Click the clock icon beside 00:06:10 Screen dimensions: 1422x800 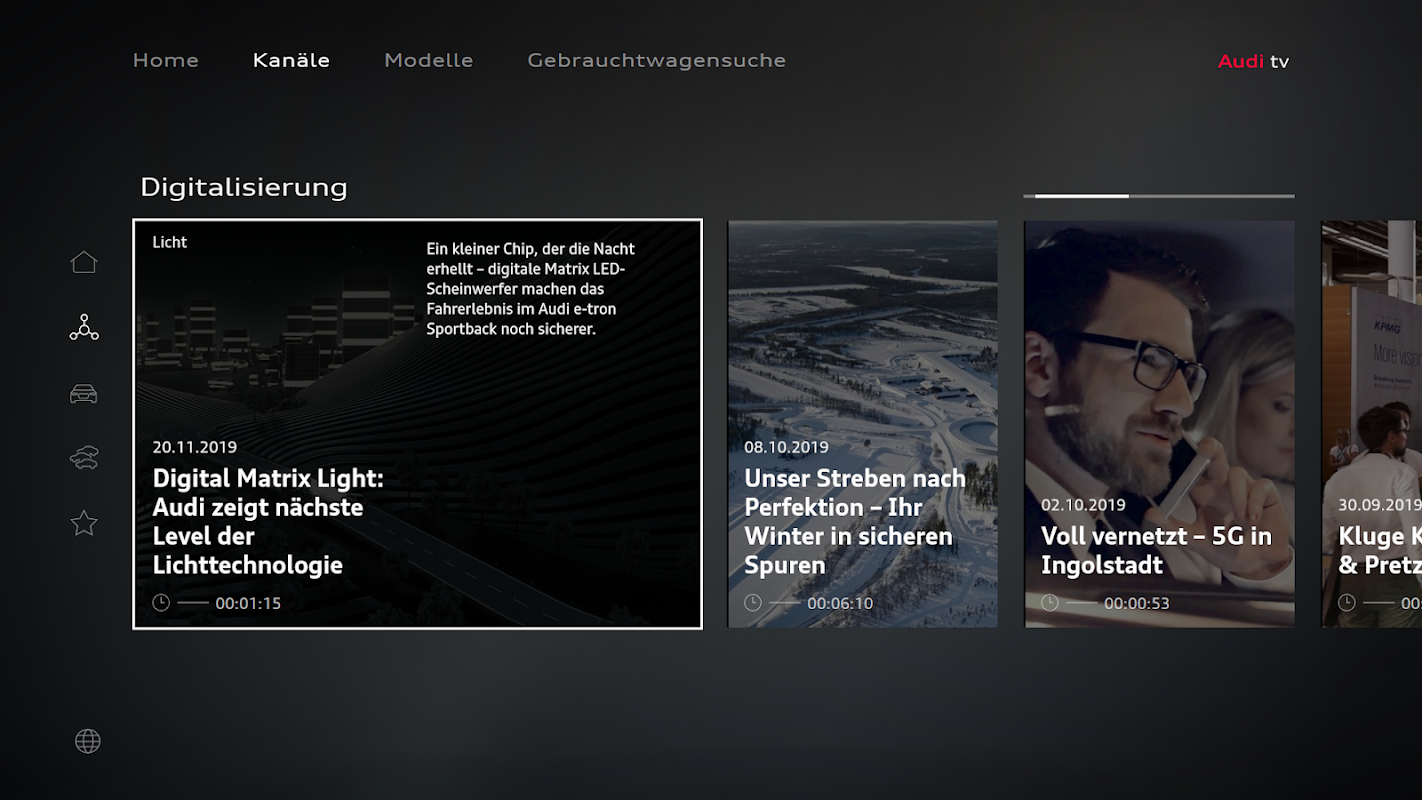tap(753, 603)
